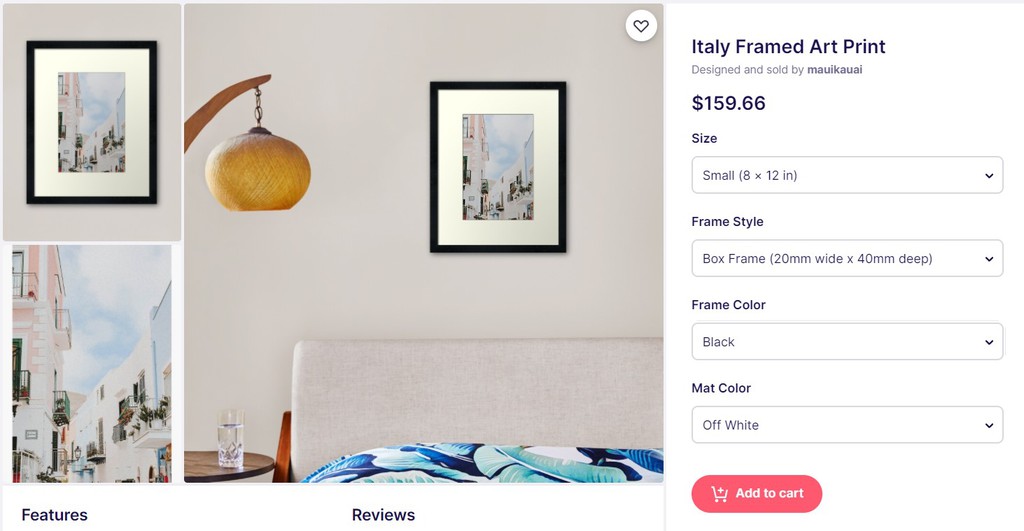The height and width of the screenshot is (531, 1024).
Task: Click the main room preview image
Action: coord(424,243)
